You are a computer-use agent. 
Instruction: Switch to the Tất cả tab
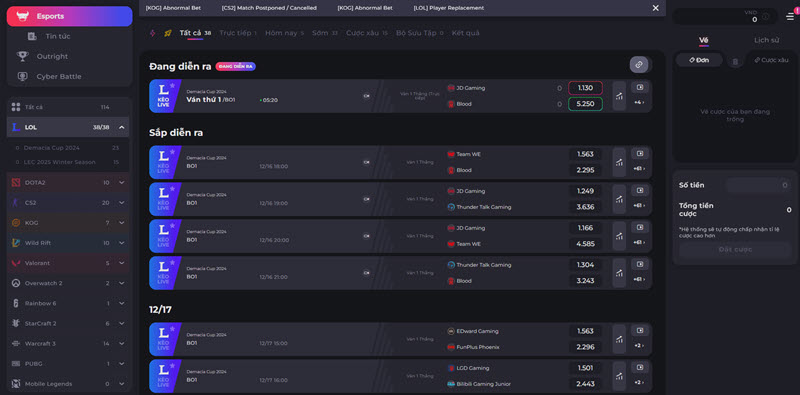coord(195,33)
